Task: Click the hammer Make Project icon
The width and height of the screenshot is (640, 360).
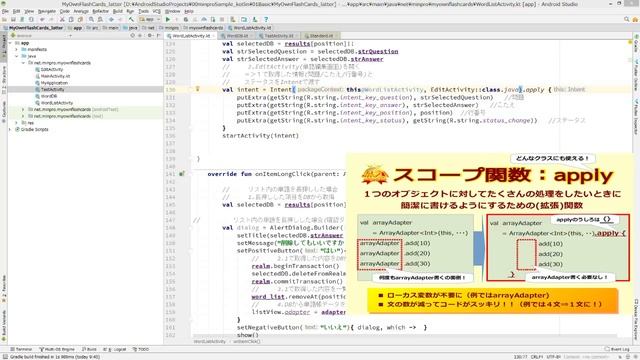Action: click(131, 19)
